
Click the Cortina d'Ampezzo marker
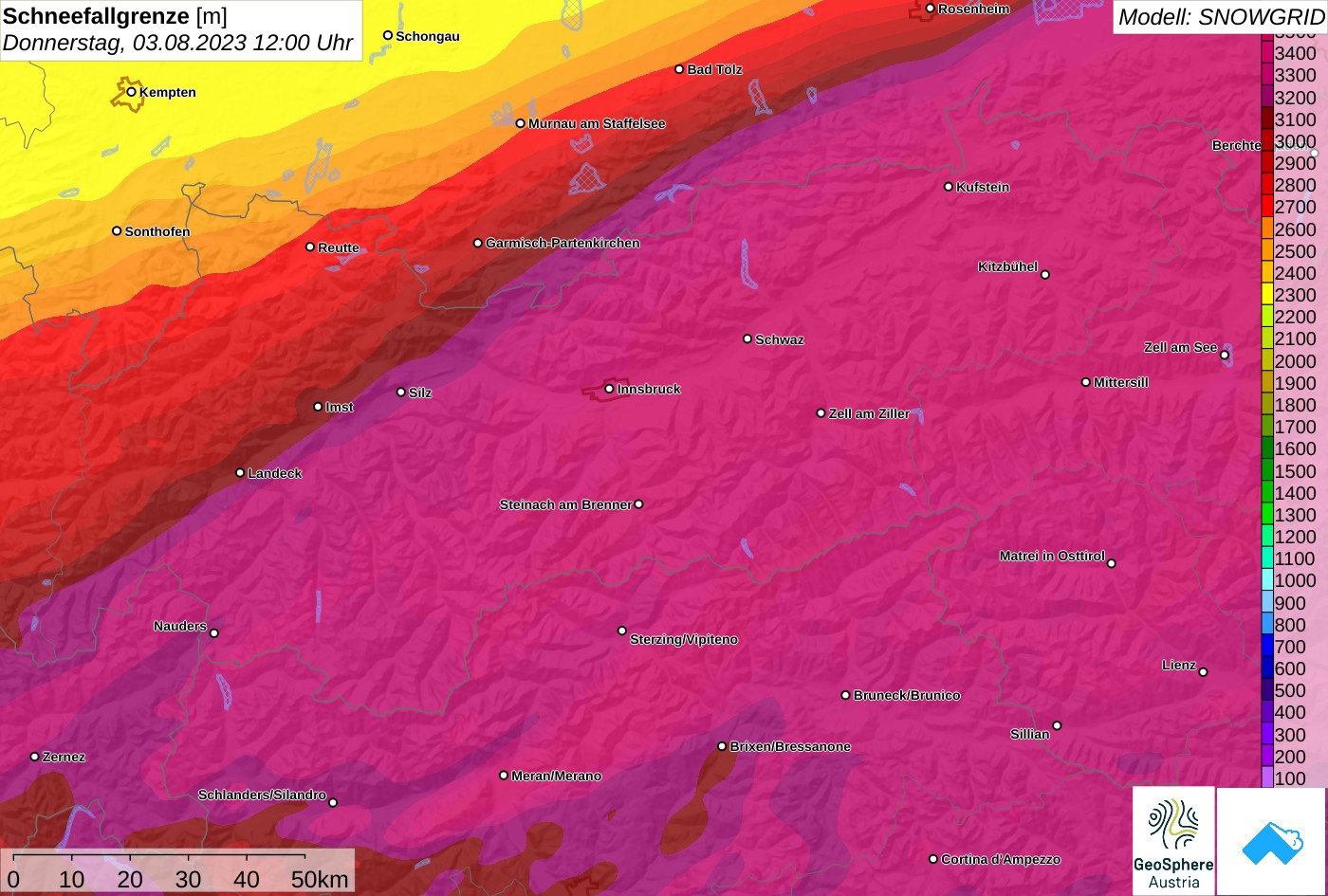click(933, 859)
